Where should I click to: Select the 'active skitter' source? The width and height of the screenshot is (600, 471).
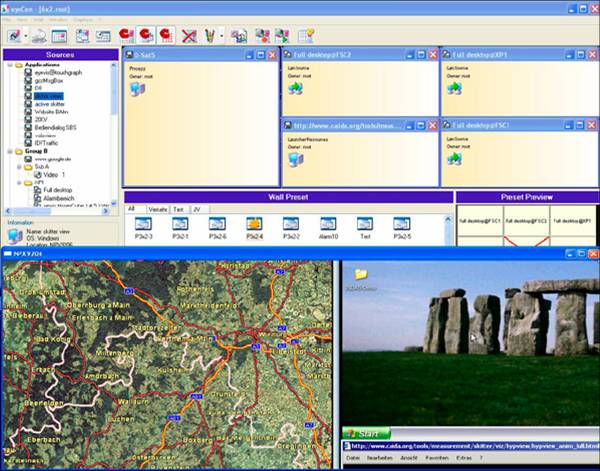point(50,104)
